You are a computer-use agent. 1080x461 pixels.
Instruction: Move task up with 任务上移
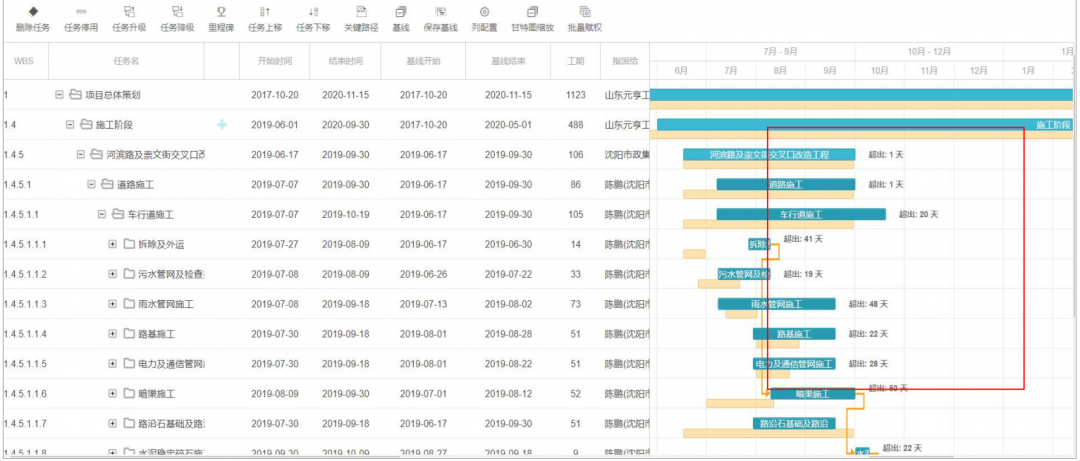pos(265,11)
